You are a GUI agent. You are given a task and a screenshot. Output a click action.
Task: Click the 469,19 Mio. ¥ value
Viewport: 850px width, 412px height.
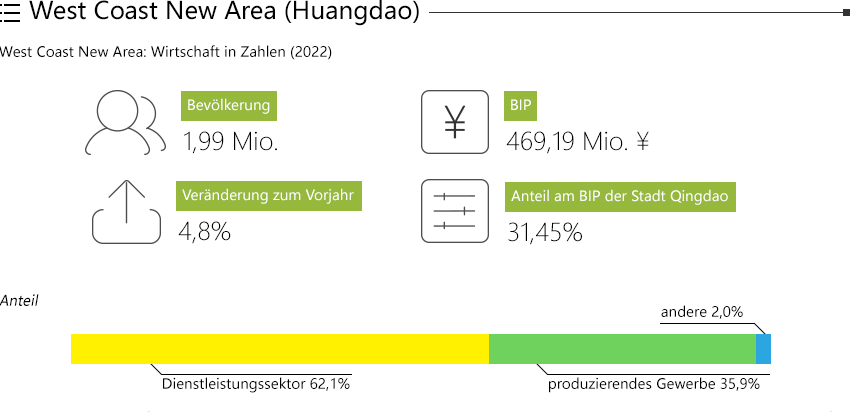(577, 142)
